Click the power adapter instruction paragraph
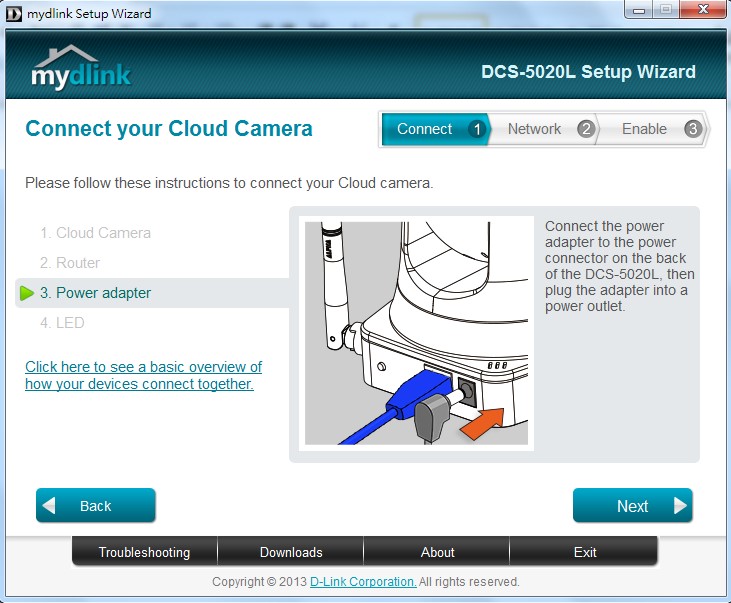Screen dimensions: 731x603 (620, 266)
